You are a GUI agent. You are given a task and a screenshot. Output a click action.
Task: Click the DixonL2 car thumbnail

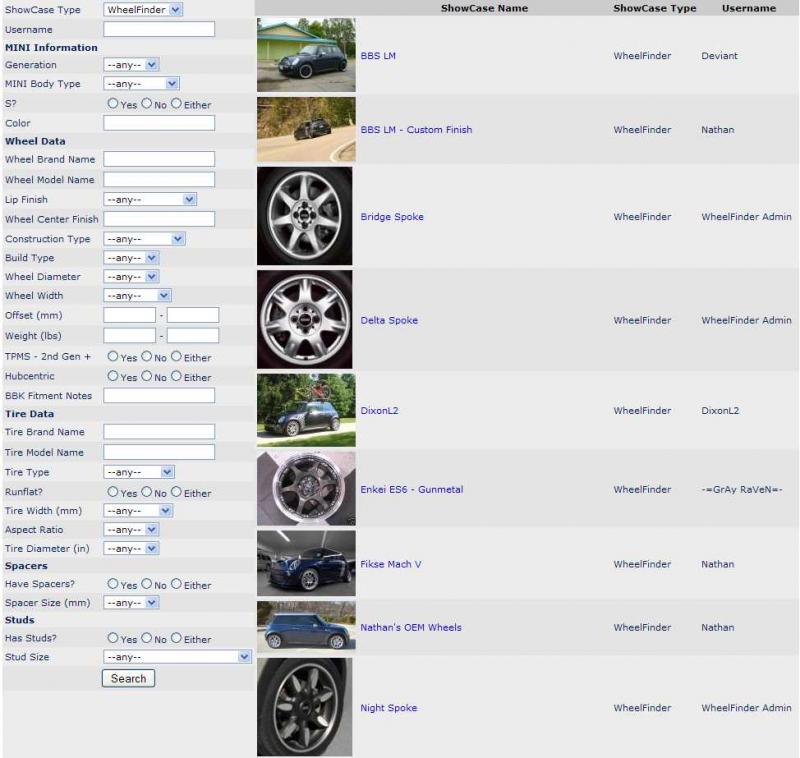(x=305, y=410)
